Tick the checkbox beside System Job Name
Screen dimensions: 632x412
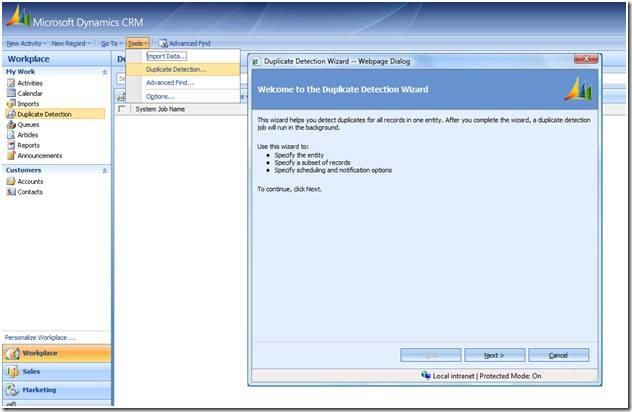pyautogui.click(x=123, y=109)
